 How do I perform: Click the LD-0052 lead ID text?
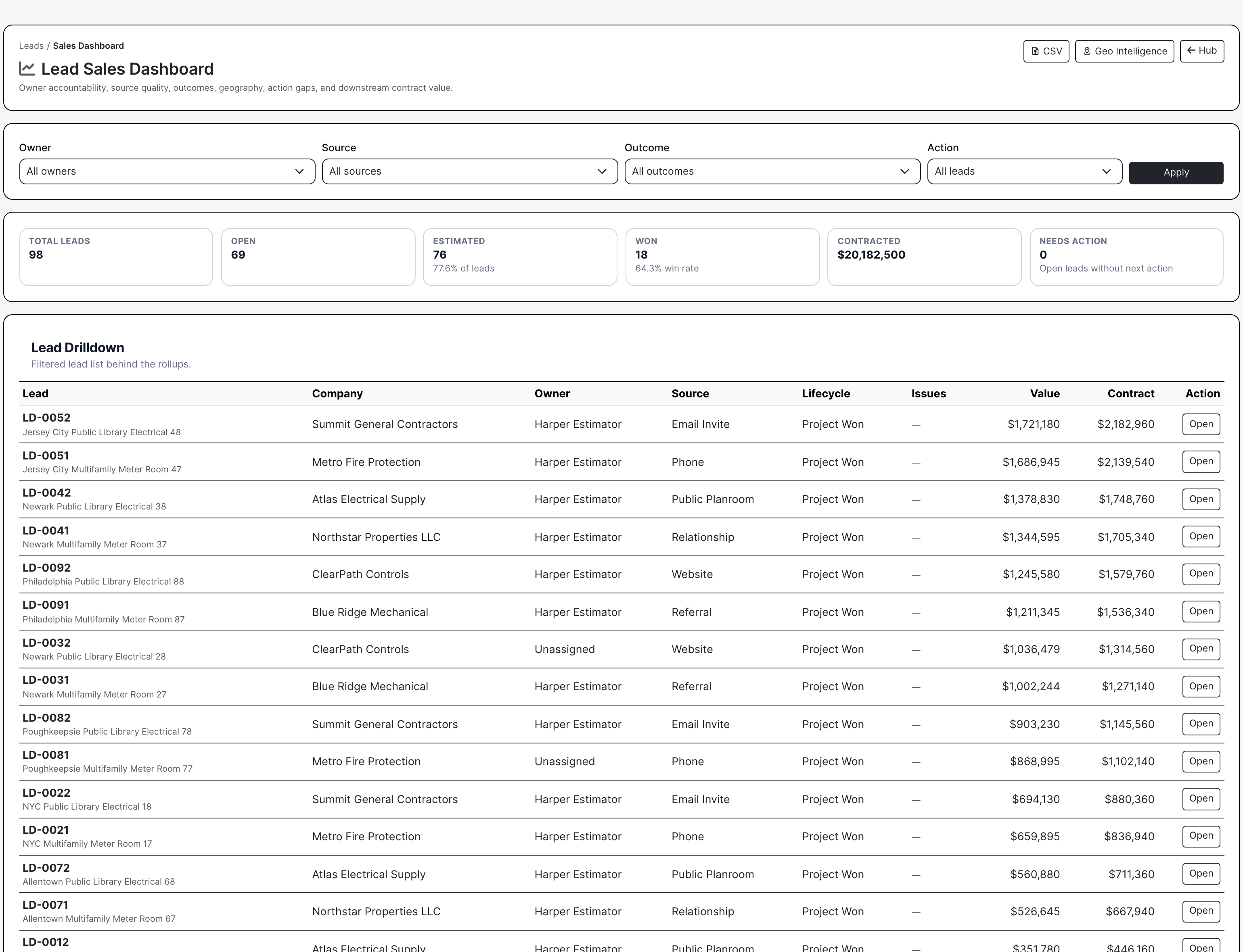pyautogui.click(x=46, y=418)
